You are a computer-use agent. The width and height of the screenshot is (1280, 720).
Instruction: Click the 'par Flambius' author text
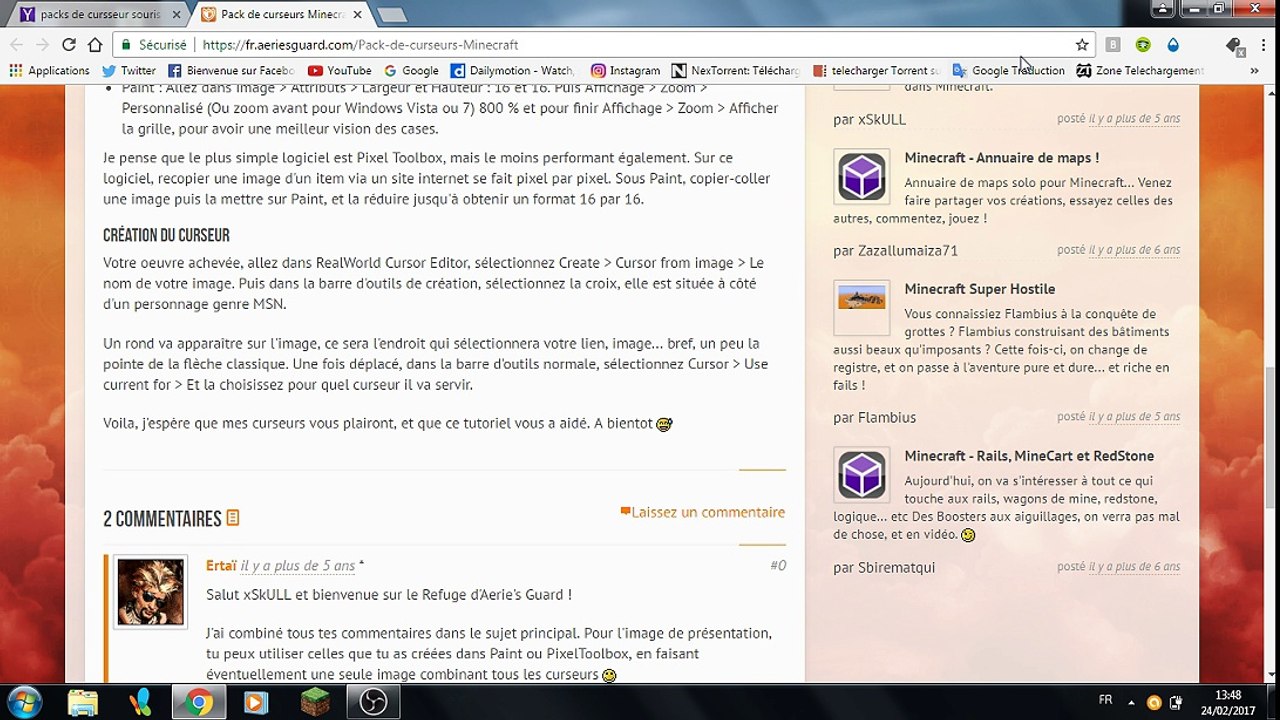coord(874,417)
